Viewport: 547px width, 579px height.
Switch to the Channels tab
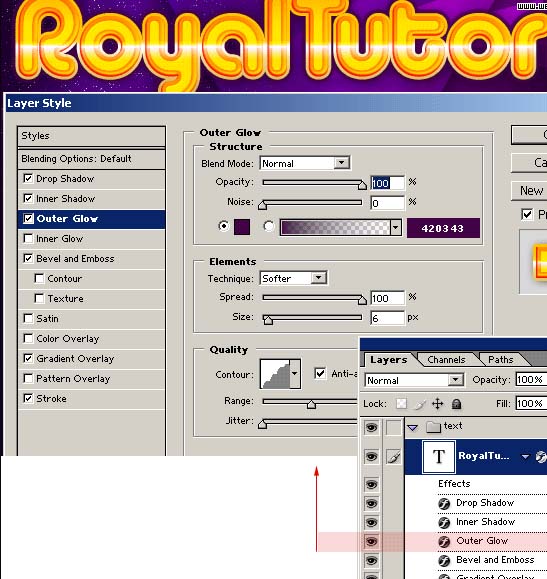pos(446,360)
